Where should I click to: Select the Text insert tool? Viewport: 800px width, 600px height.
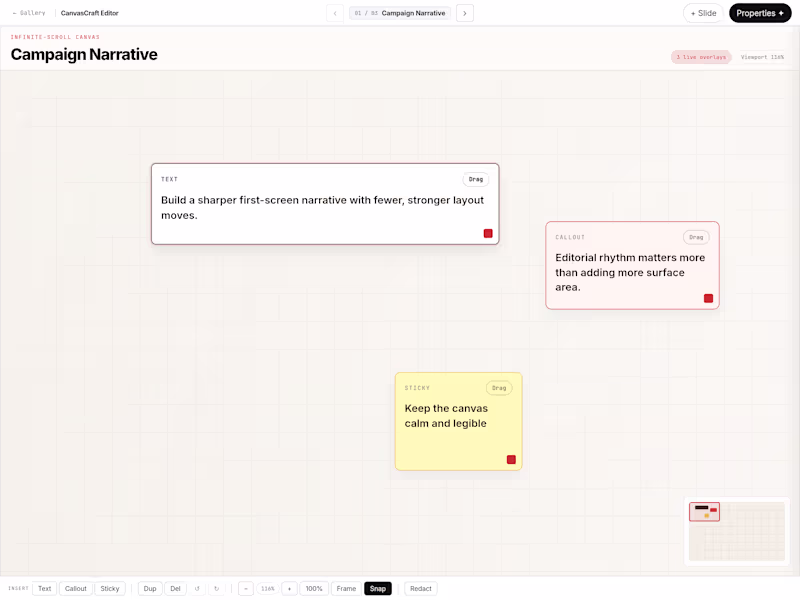[x=44, y=588]
